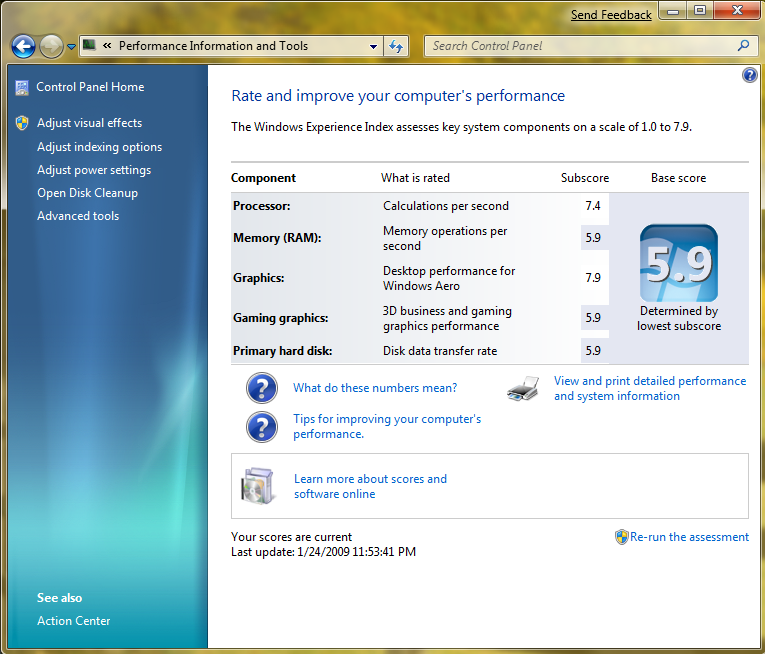Click Re-run the assessment
The width and height of the screenshot is (765, 654).
(x=689, y=537)
